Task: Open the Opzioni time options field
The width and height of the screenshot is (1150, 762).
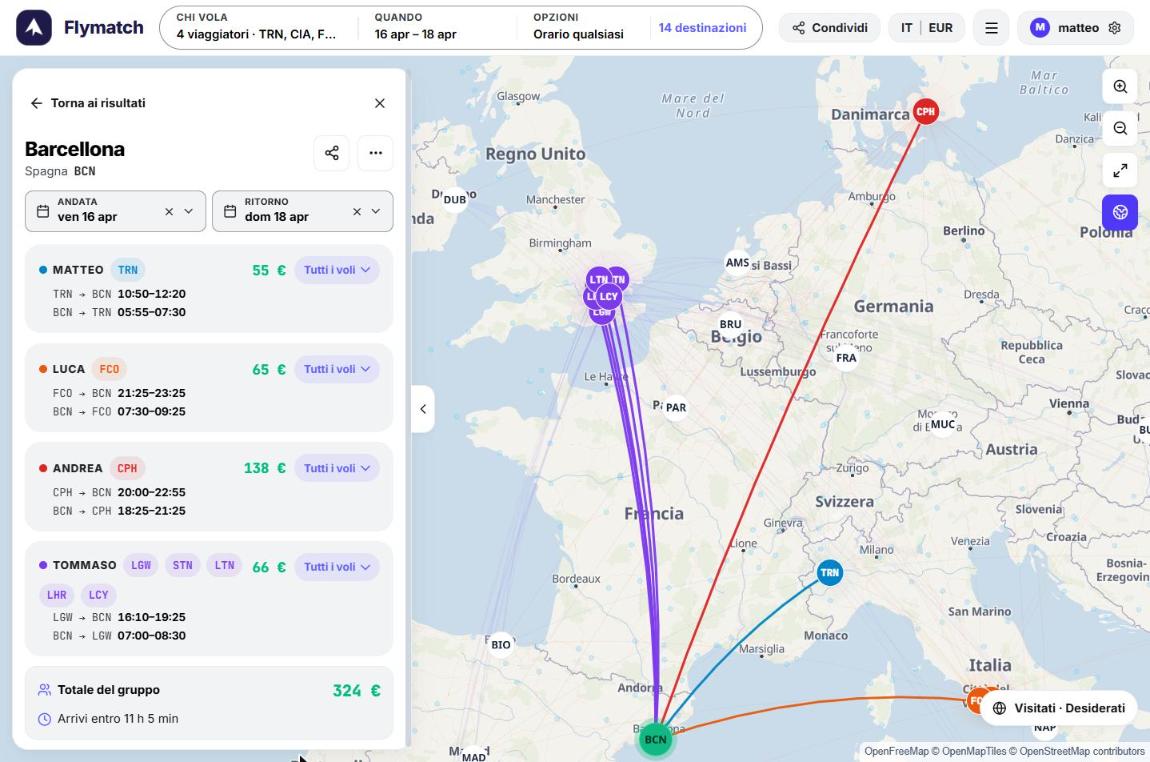Action: (x=582, y=27)
